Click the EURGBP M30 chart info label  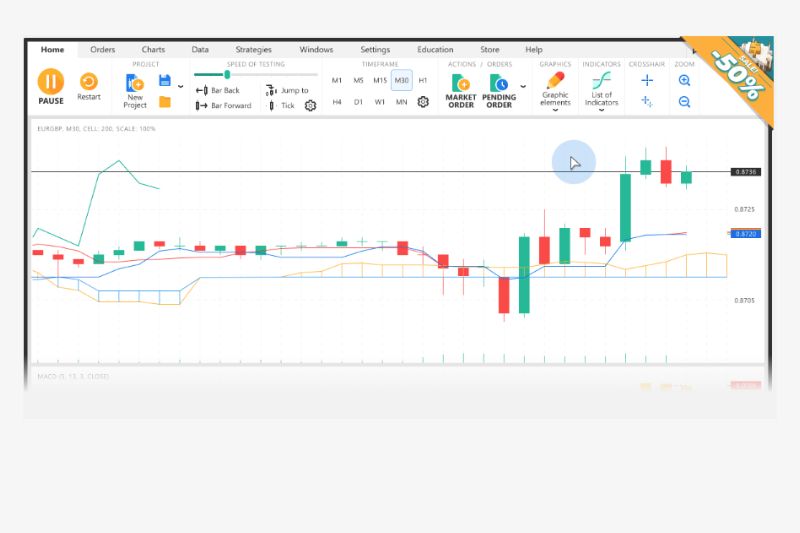click(96, 129)
